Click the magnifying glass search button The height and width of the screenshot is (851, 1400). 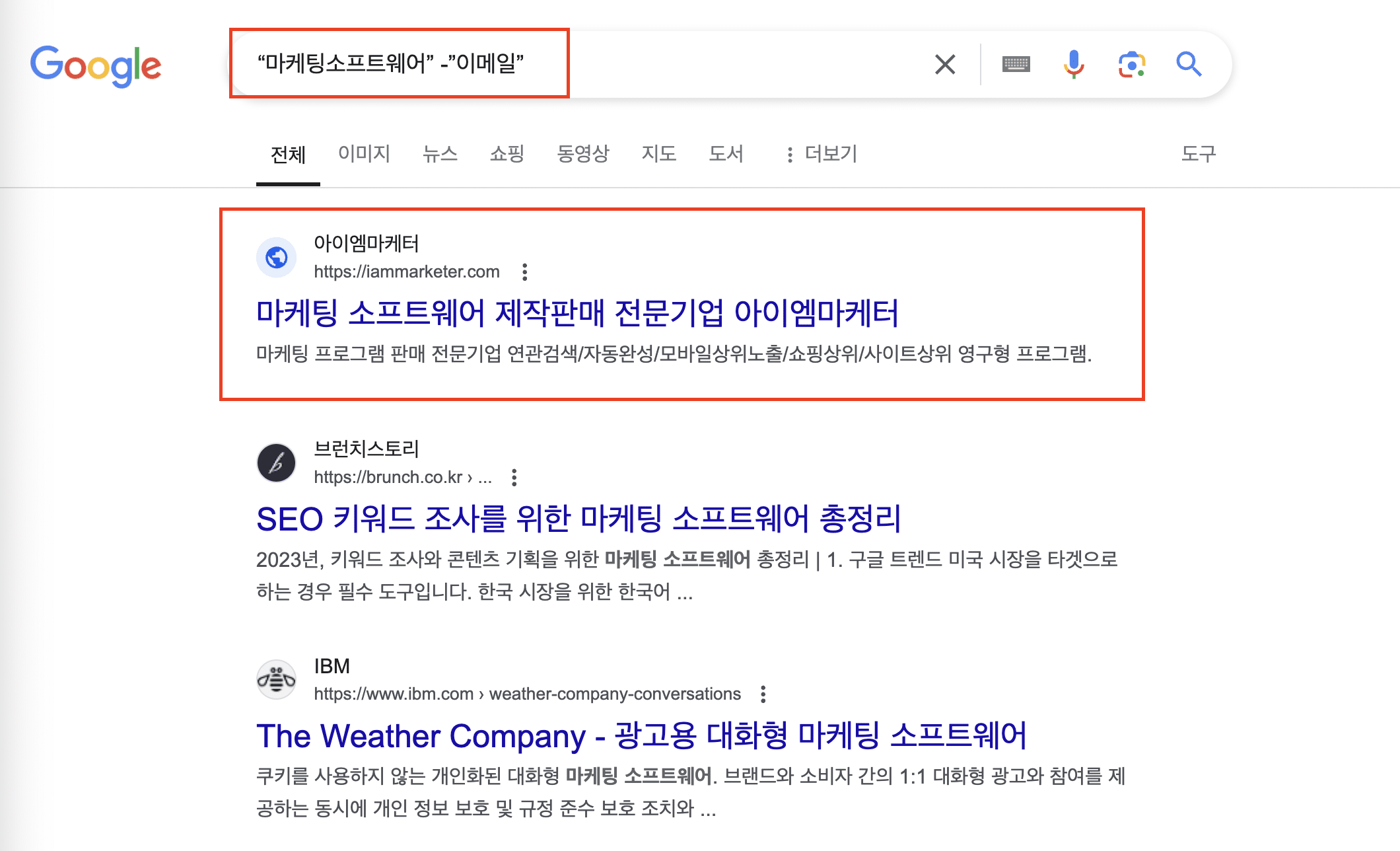tap(1189, 64)
